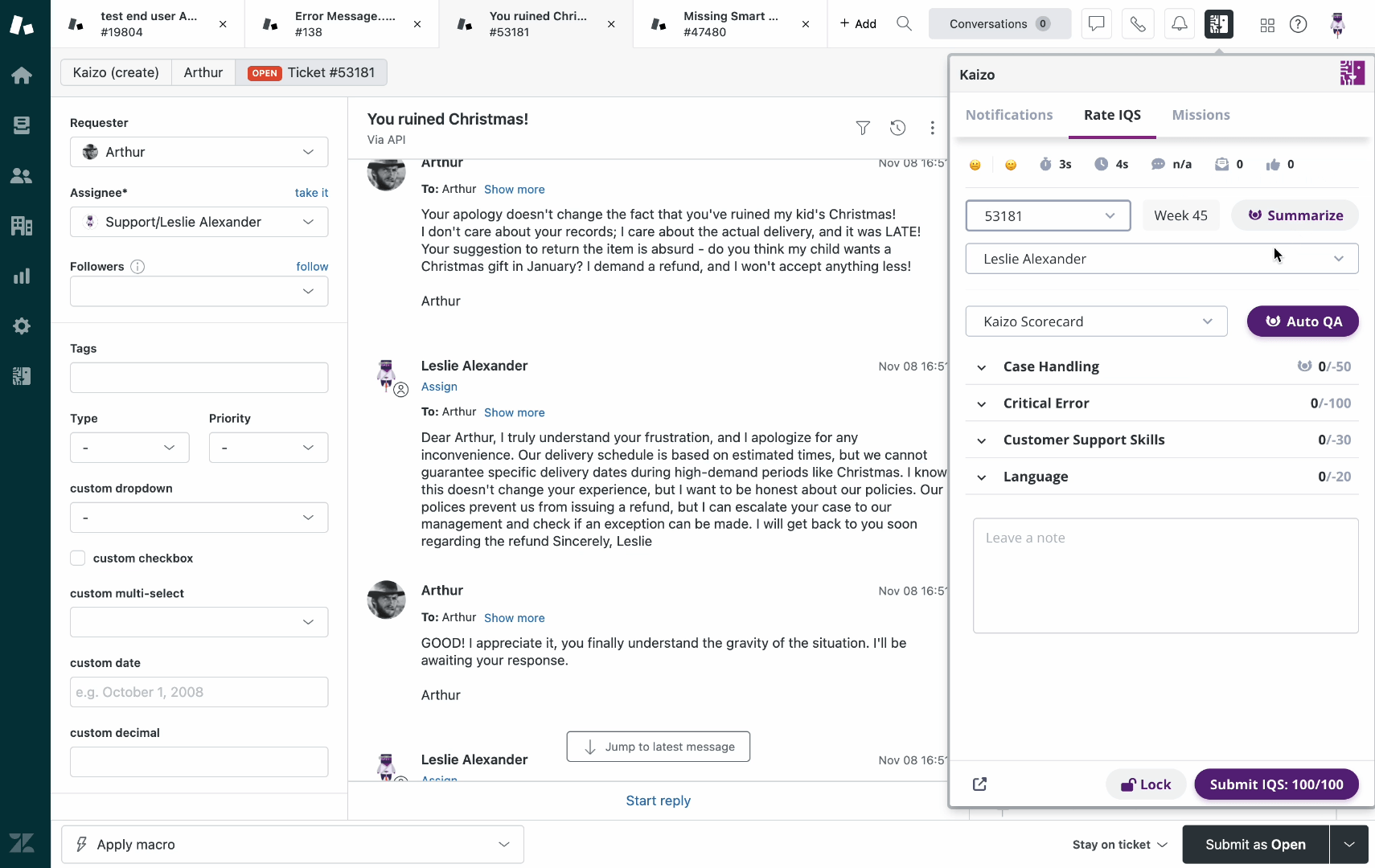This screenshot has height=868, width=1375.
Task: Open Organizations icon in sidebar
Action: 22,226
